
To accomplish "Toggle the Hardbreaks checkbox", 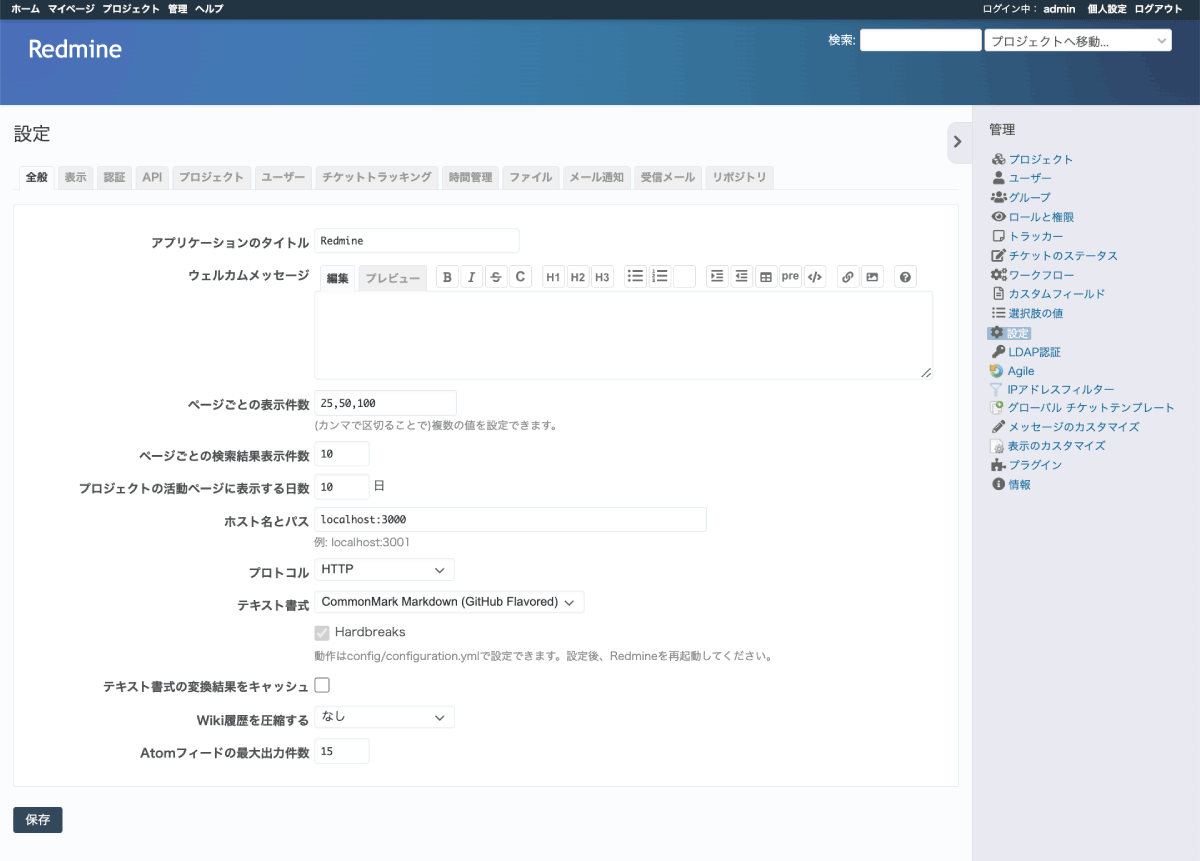I will (x=322, y=633).
